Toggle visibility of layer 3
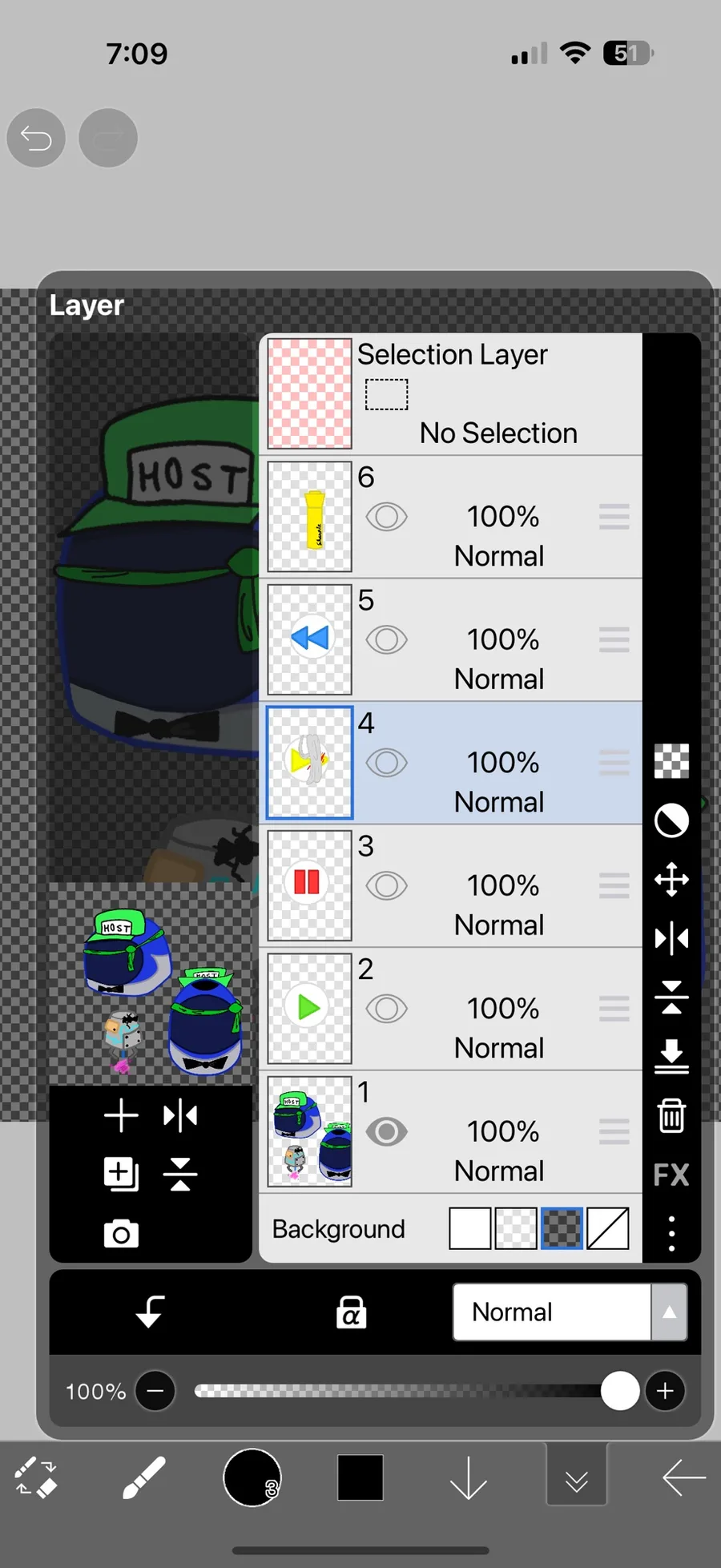This screenshot has height=1568, width=721. coord(387,886)
